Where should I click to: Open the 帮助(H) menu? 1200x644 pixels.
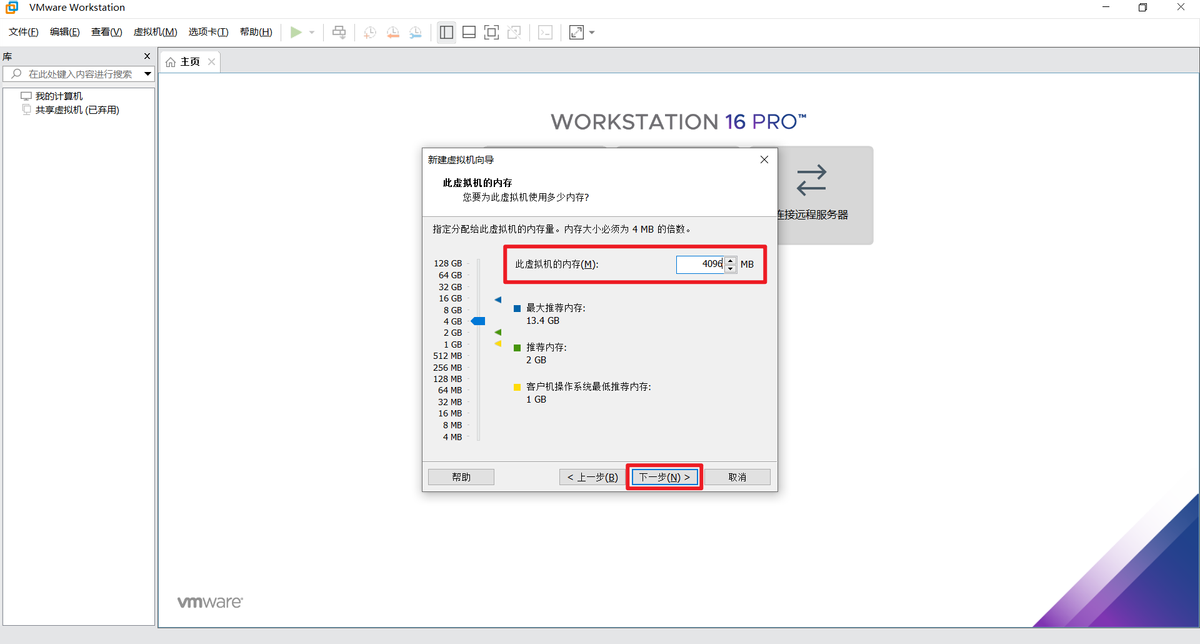[256, 32]
